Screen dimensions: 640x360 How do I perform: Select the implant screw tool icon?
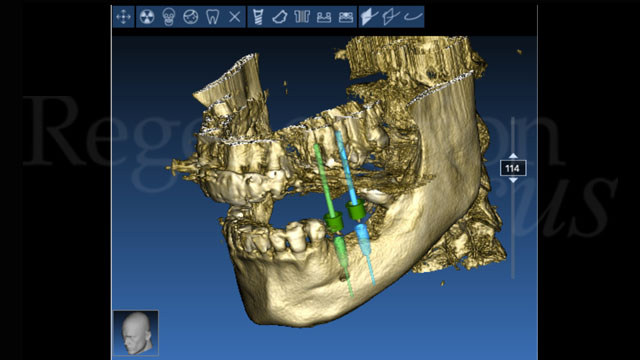tap(258, 17)
